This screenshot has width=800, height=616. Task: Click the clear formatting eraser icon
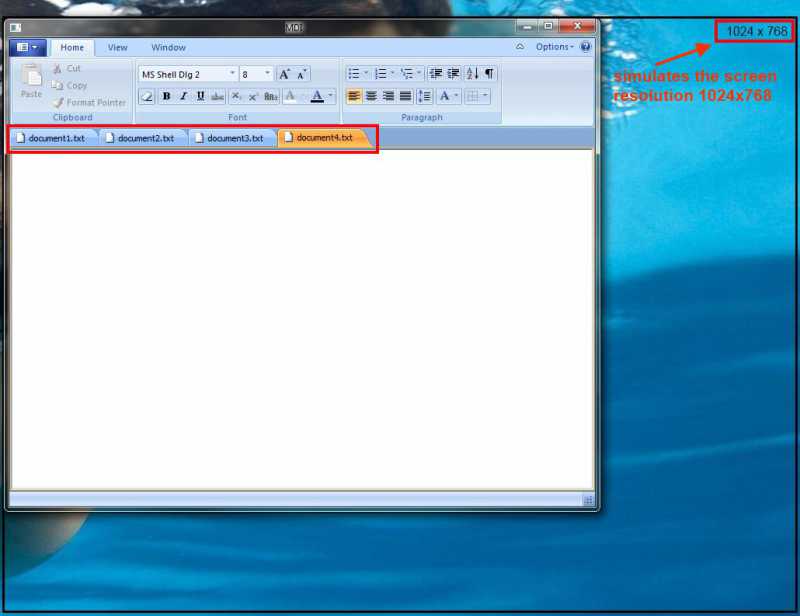pyautogui.click(x=147, y=97)
